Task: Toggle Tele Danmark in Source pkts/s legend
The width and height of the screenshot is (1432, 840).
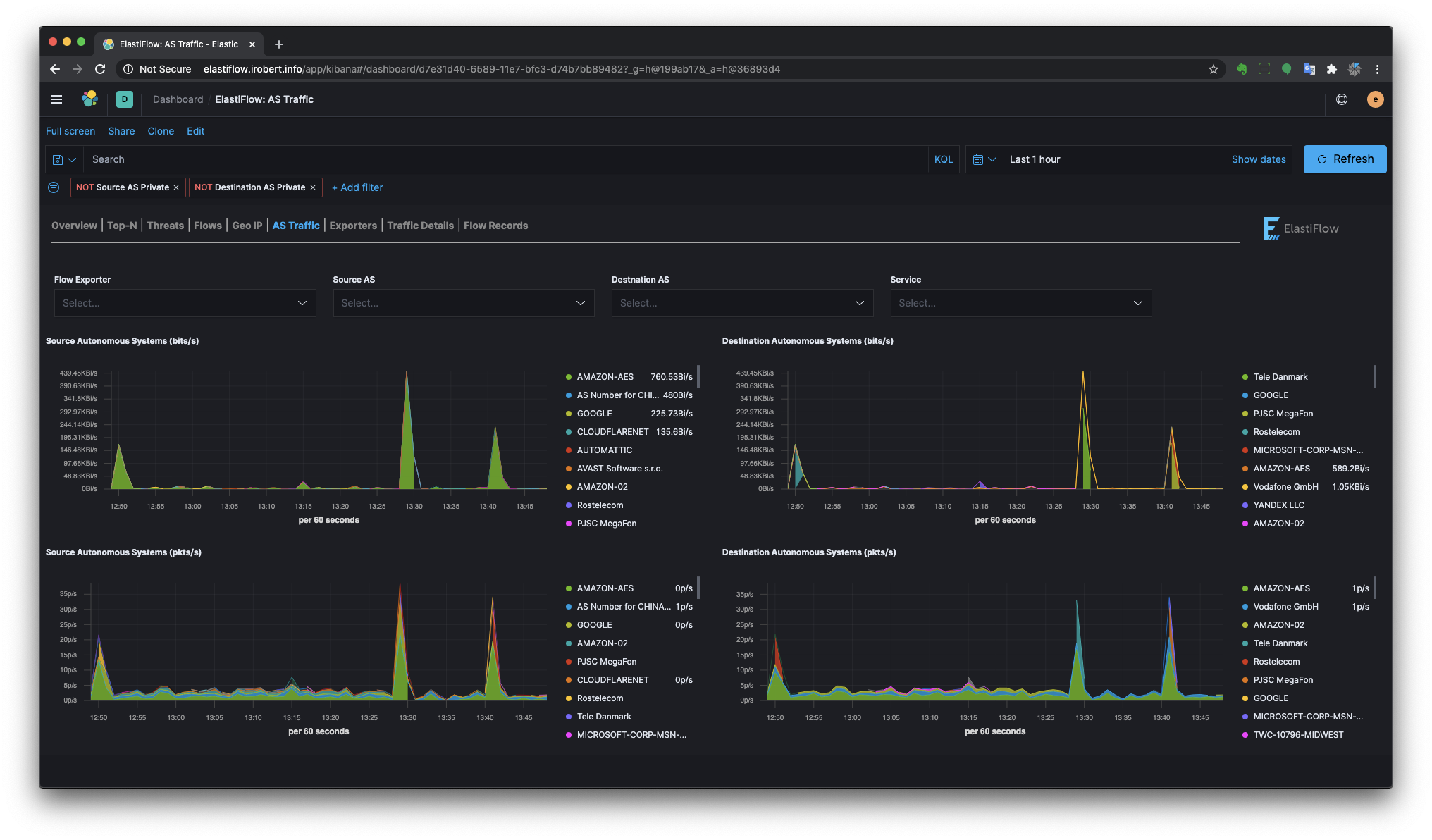Action: tap(604, 717)
